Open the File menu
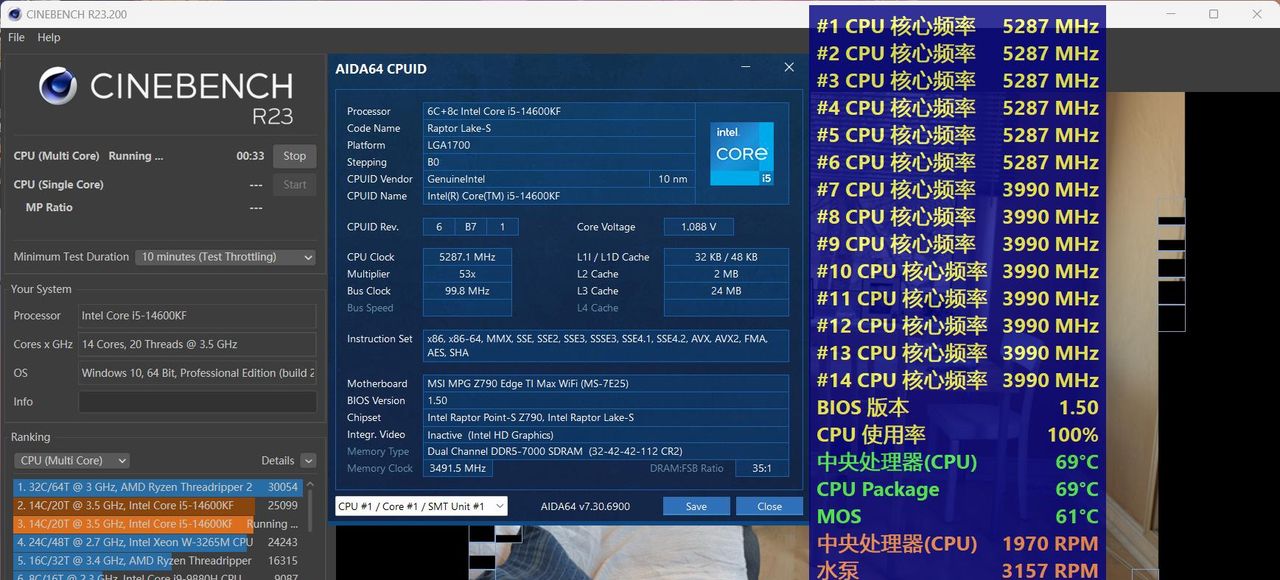 (x=16, y=37)
